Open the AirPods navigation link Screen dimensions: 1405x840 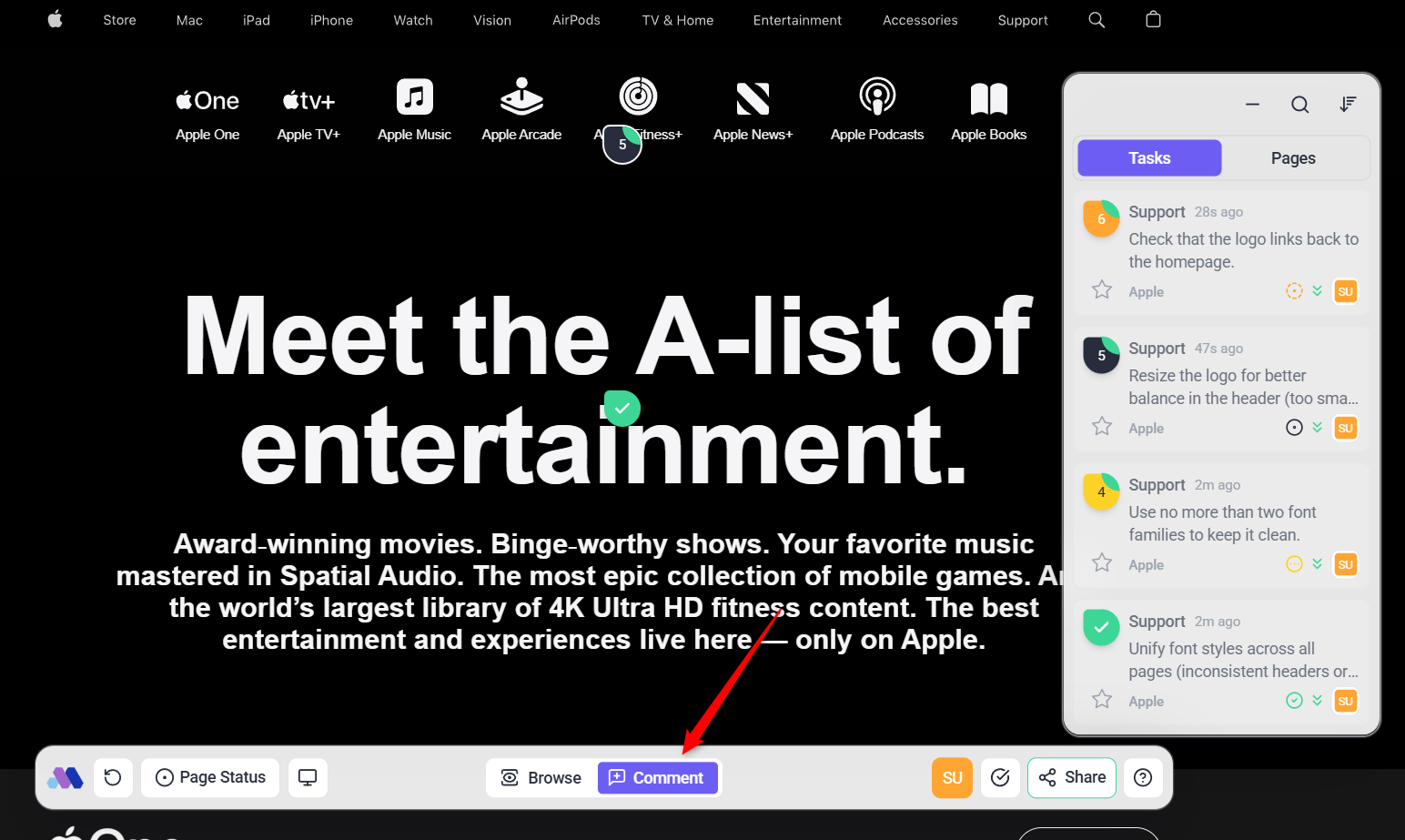pyautogui.click(x=576, y=20)
